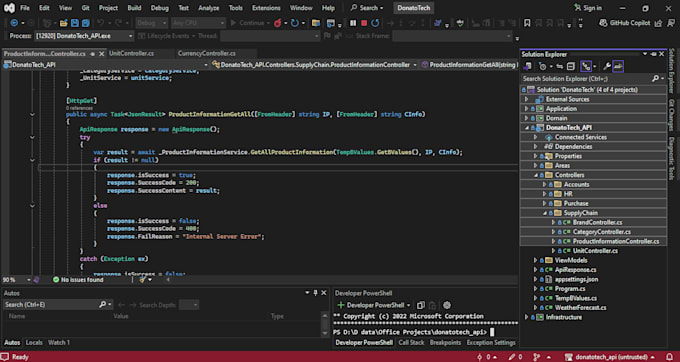Collapse the SupplyChain folder

[544, 213]
